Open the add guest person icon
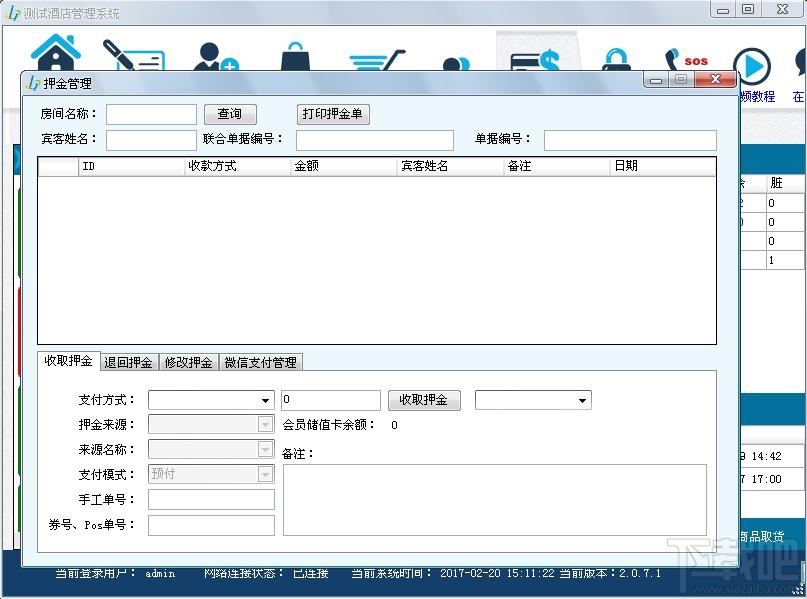The image size is (807, 599). point(216,57)
